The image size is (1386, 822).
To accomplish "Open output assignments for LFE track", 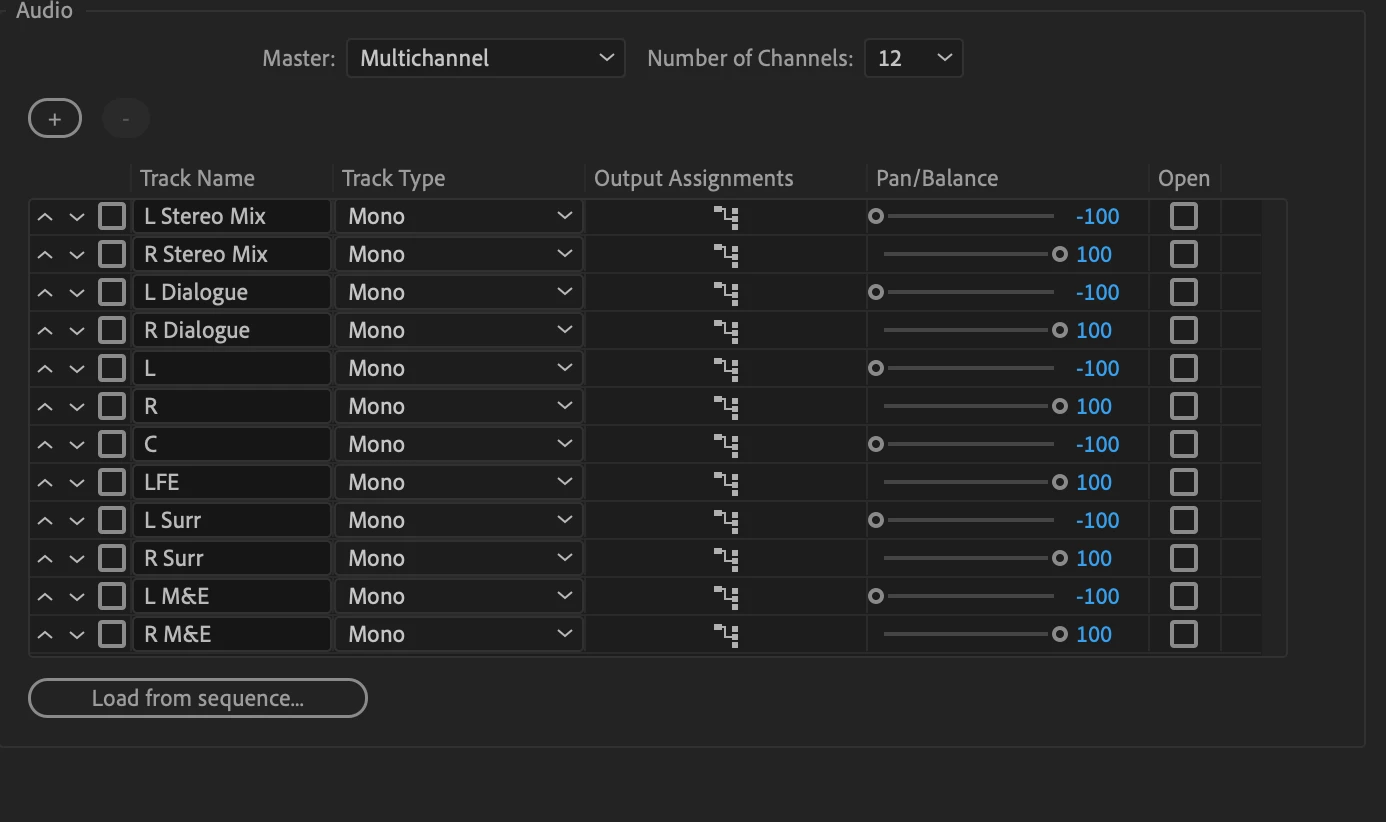I will point(726,483).
